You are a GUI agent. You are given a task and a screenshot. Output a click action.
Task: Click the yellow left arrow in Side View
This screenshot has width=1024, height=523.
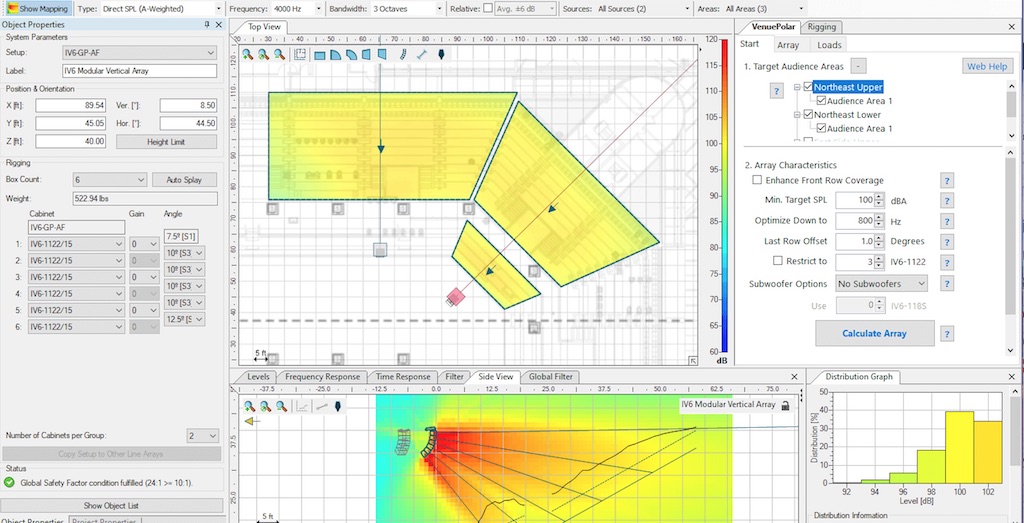coord(248,422)
